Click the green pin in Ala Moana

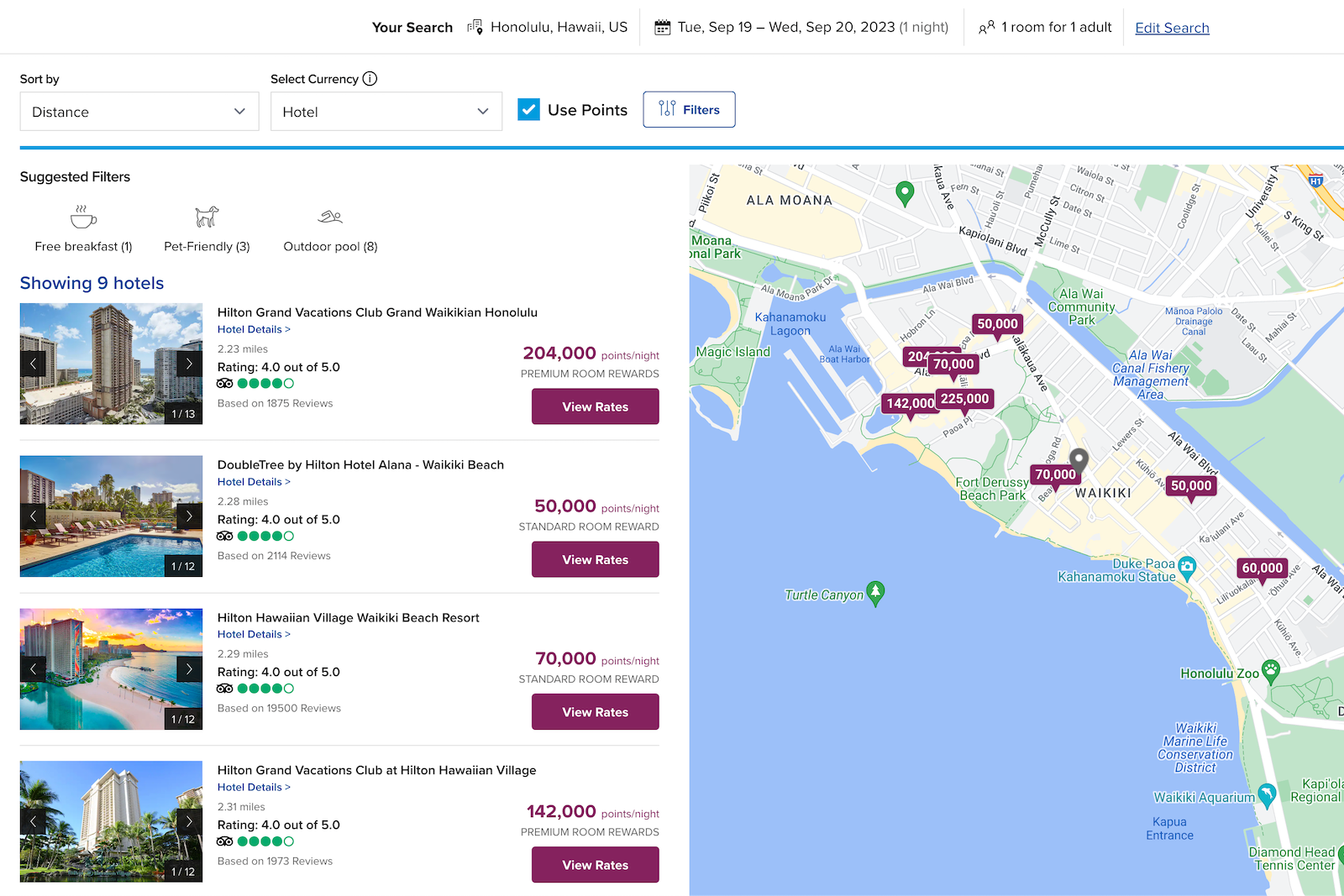pyautogui.click(x=905, y=193)
